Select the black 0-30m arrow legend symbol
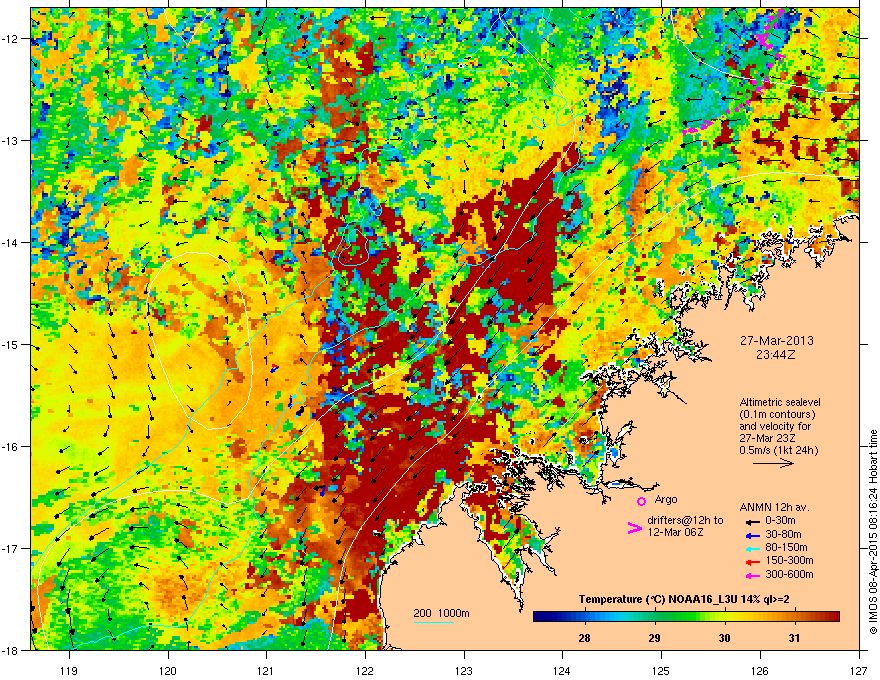This screenshot has height=680, width=880. click(751, 521)
